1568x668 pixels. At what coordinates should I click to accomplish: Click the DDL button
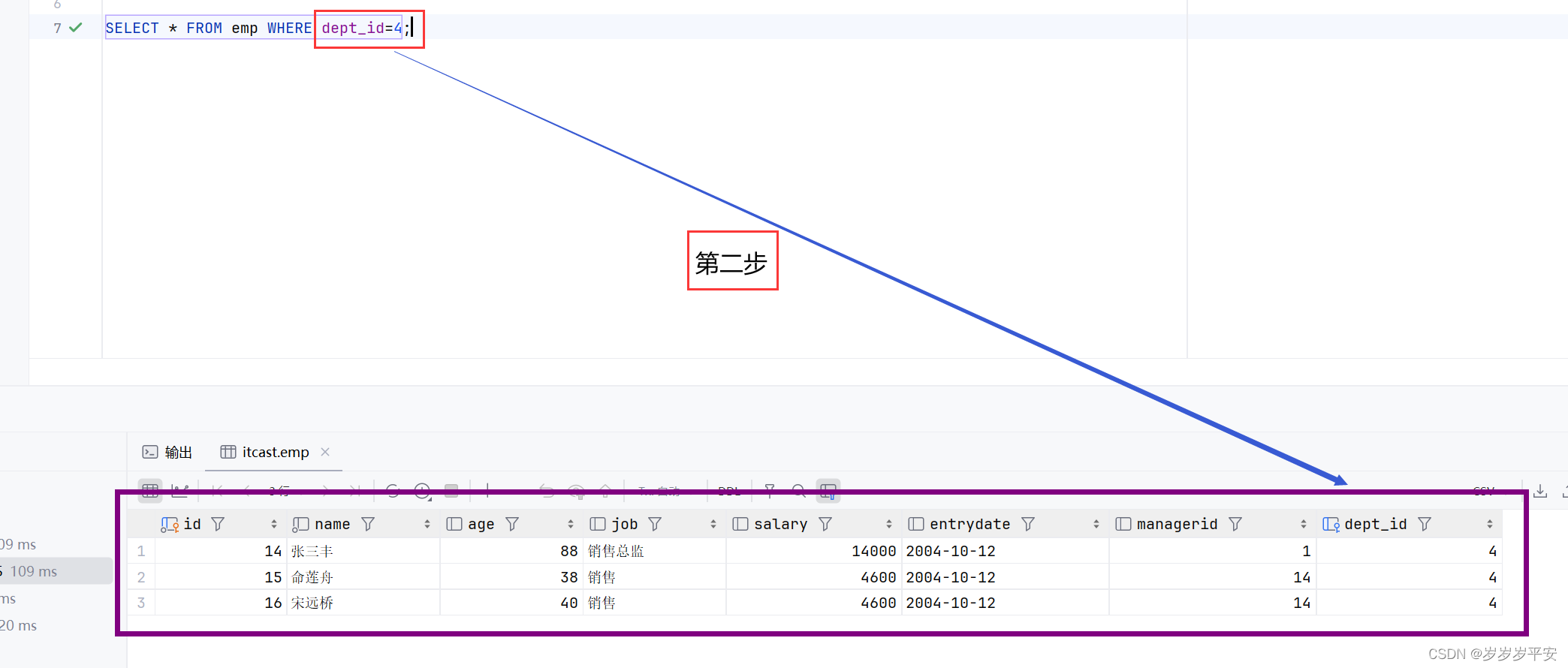coord(729,491)
